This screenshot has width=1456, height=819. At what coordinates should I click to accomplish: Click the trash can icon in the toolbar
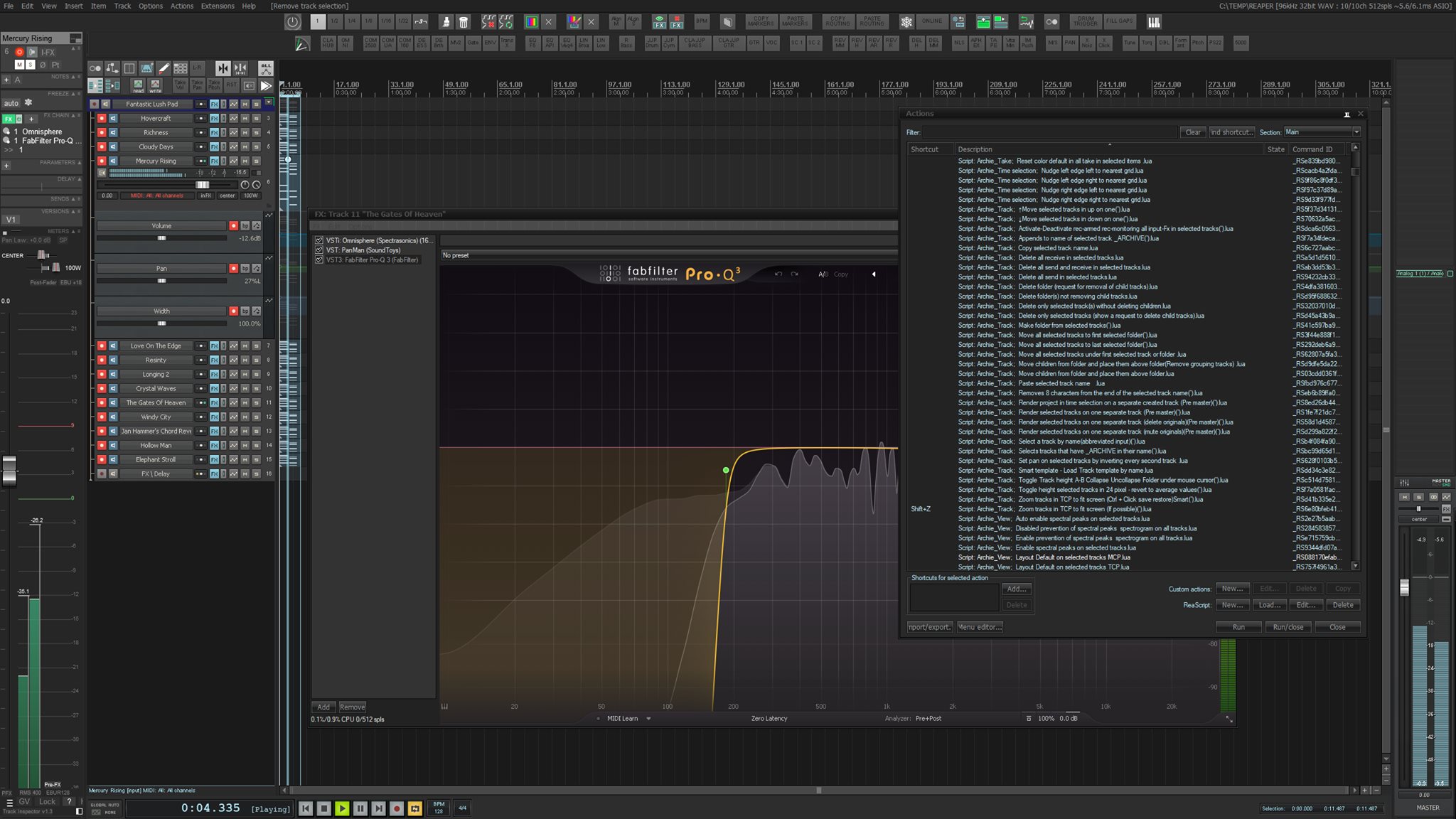coord(464,22)
